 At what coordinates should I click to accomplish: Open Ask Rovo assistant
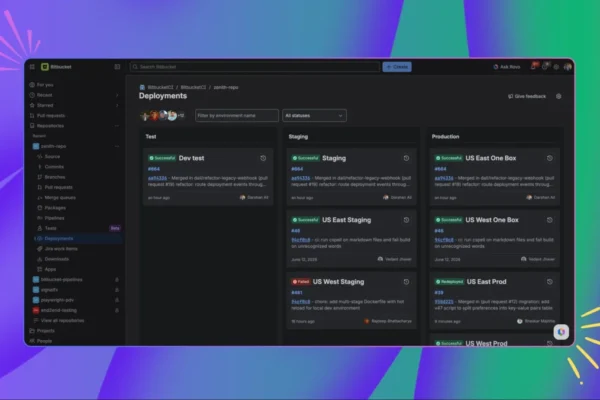(507, 67)
